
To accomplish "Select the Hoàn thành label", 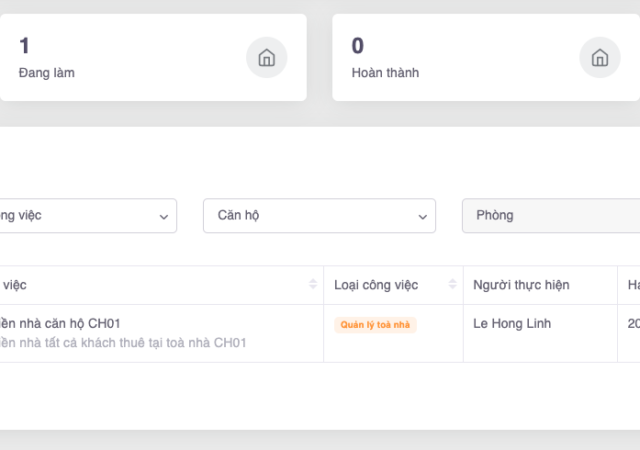I will coord(385,72).
